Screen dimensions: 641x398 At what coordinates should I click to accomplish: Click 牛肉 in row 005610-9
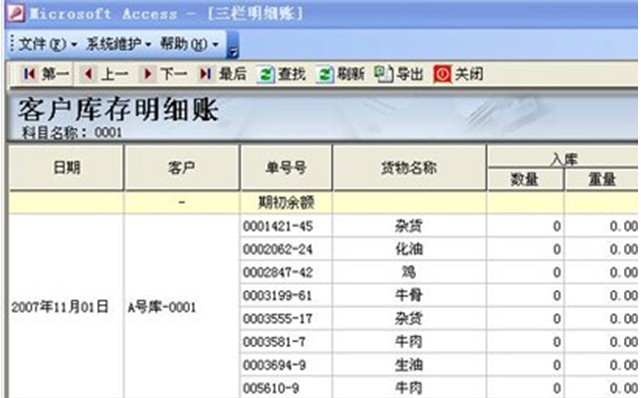(409, 388)
